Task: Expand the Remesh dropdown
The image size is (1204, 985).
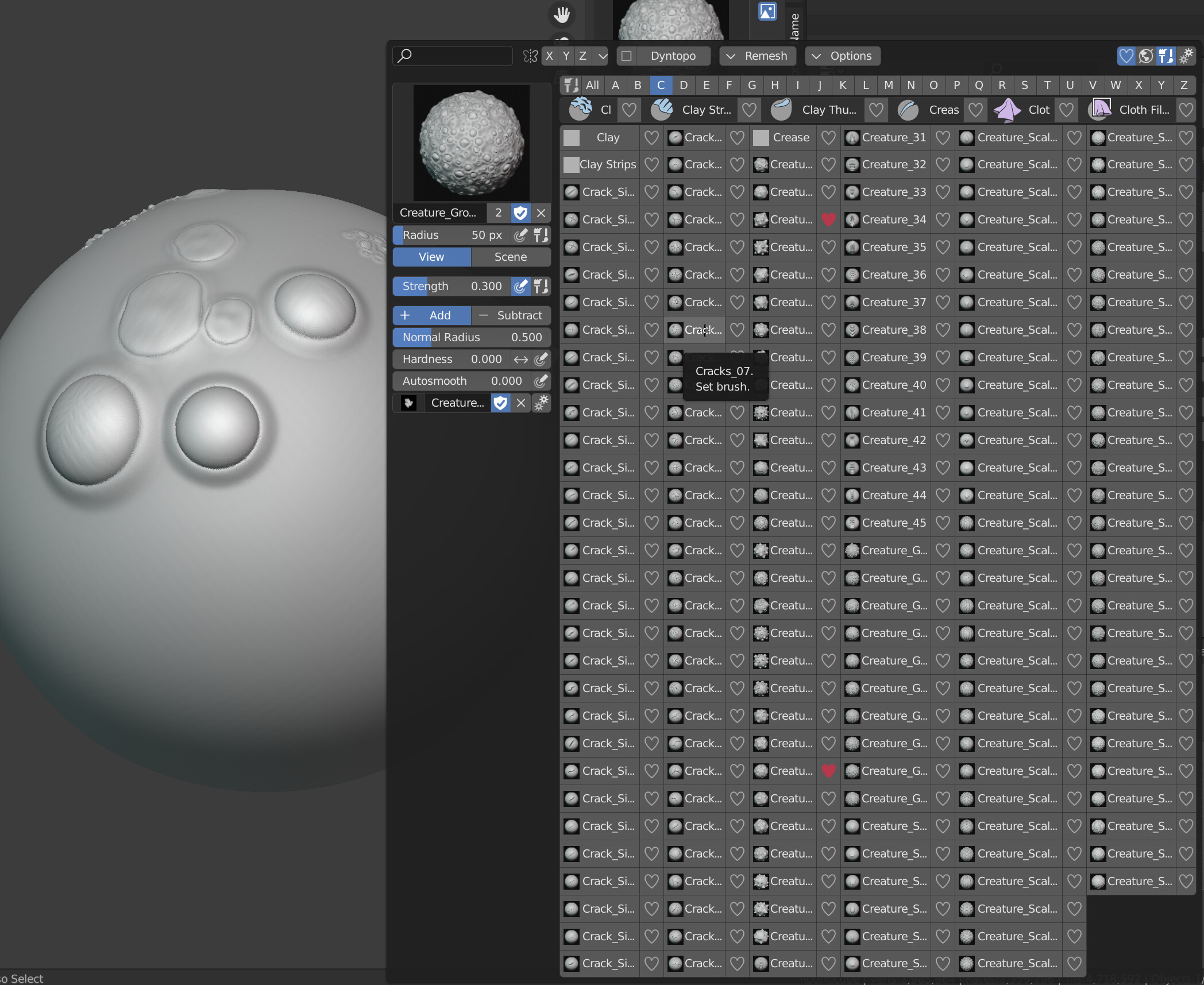Action: pyautogui.click(x=758, y=56)
